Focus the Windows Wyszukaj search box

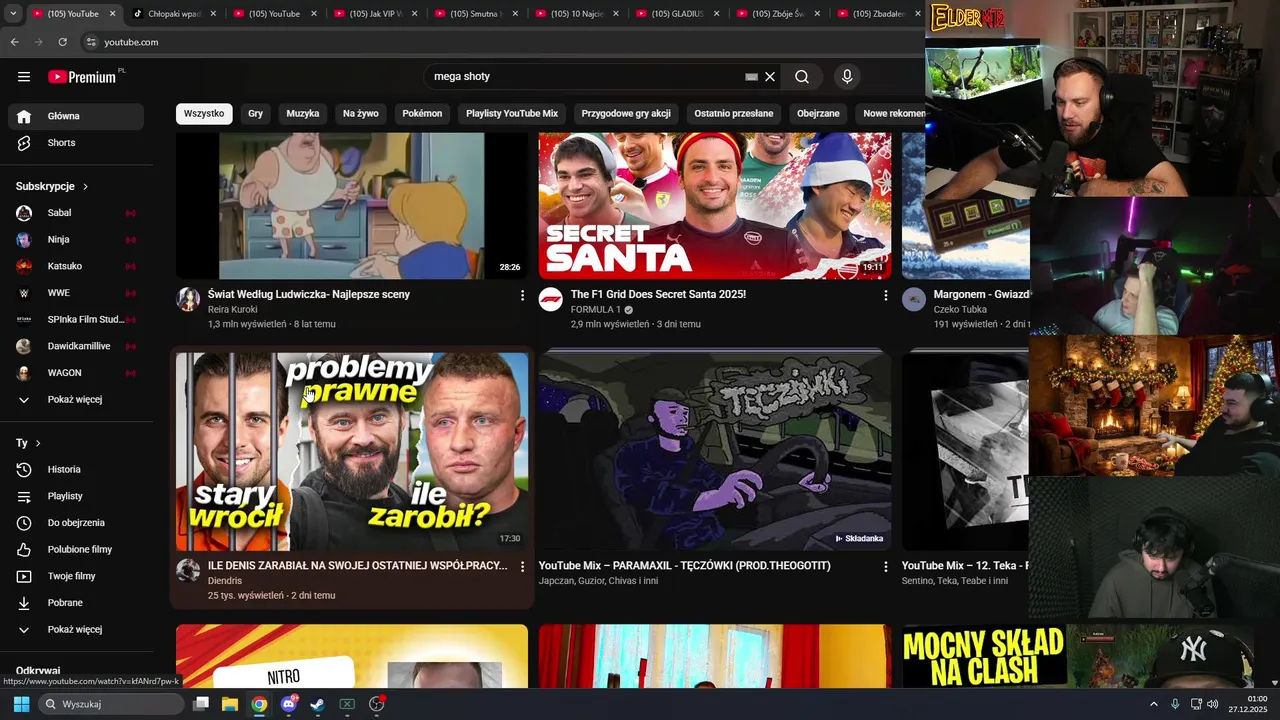[x=113, y=704]
